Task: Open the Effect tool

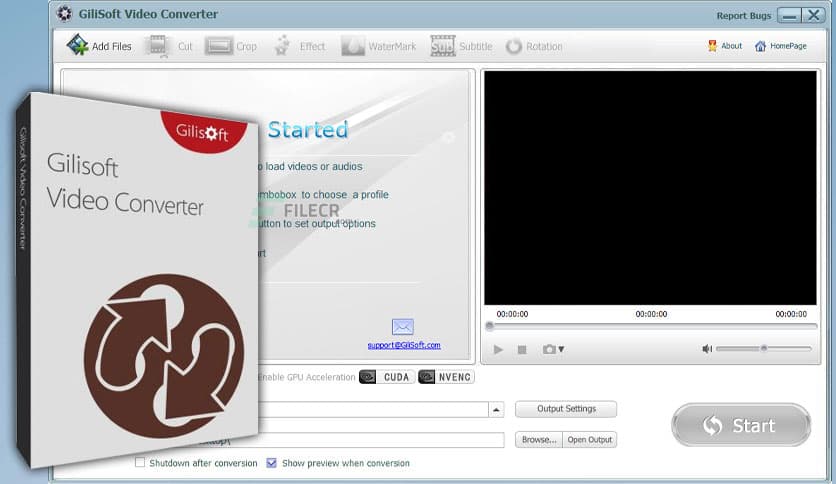Action: pos(299,46)
